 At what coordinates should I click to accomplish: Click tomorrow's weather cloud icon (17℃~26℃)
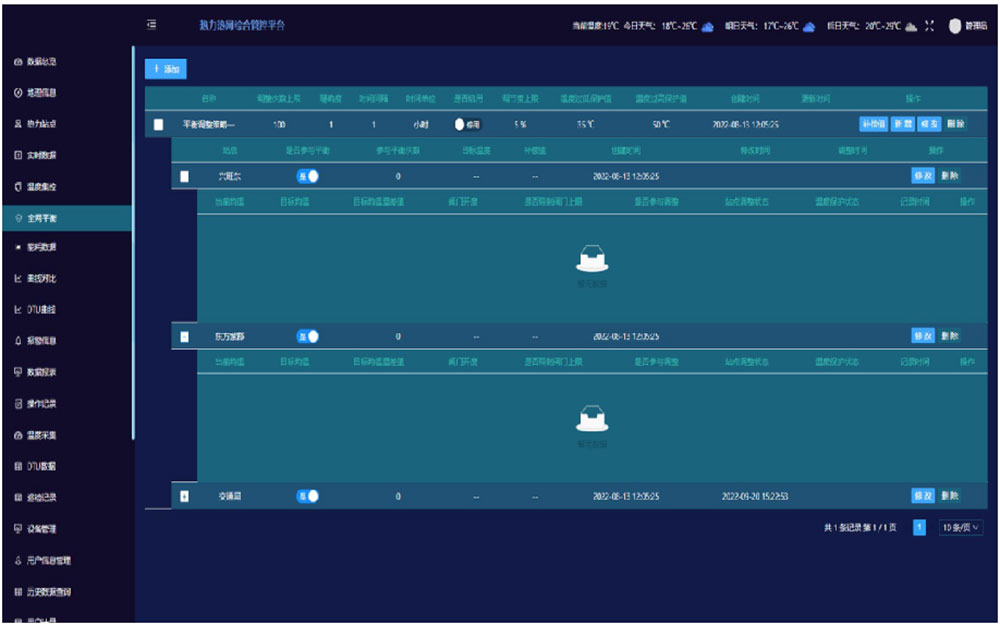coord(809,27)
